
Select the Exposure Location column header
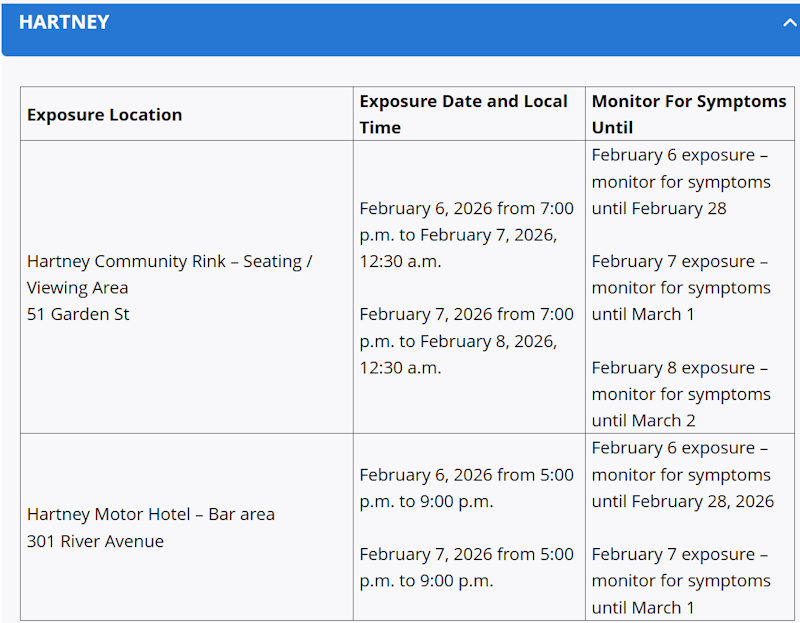pyautogui.click(x=105, y=114)
